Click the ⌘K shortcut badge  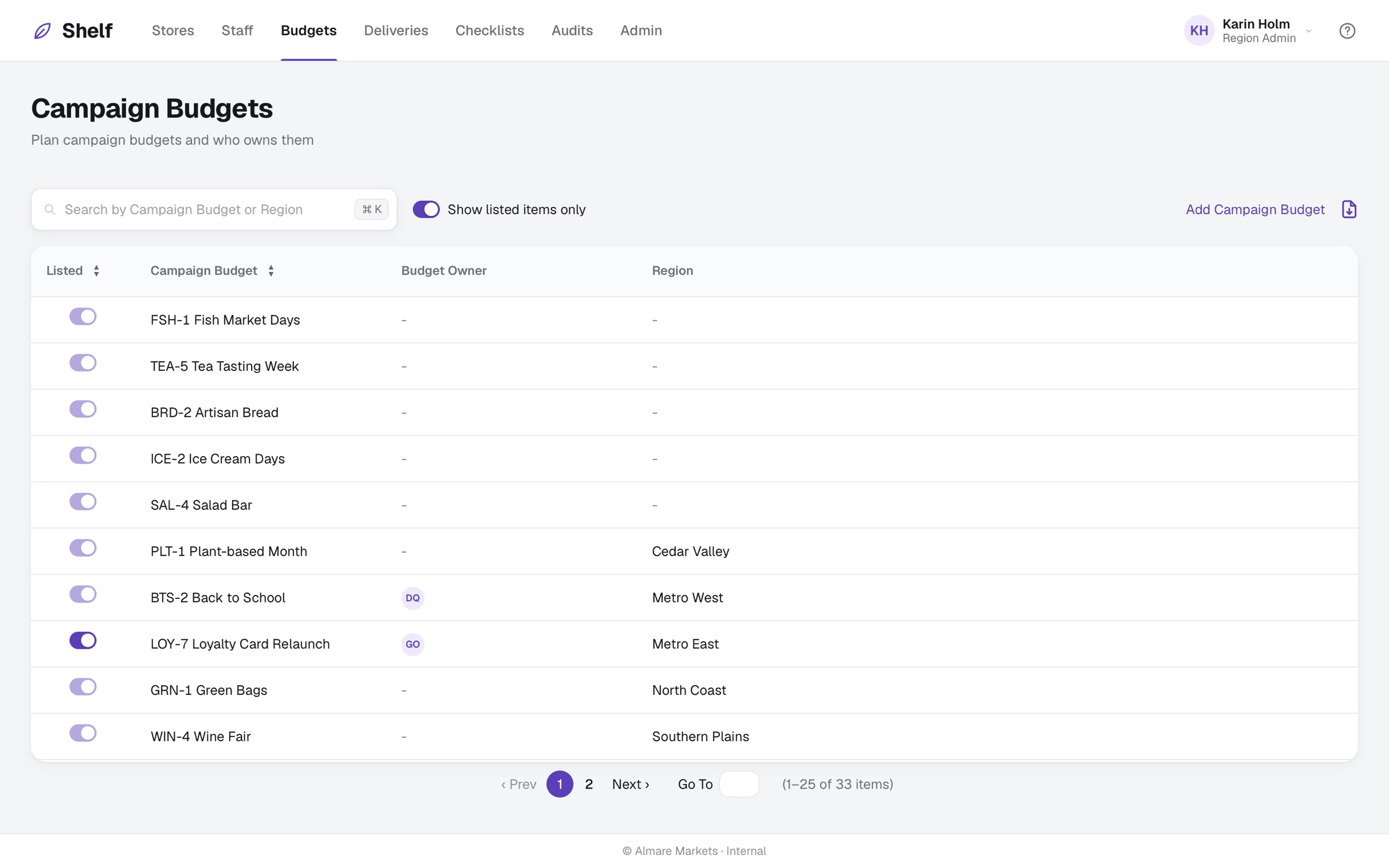(372, 209)
